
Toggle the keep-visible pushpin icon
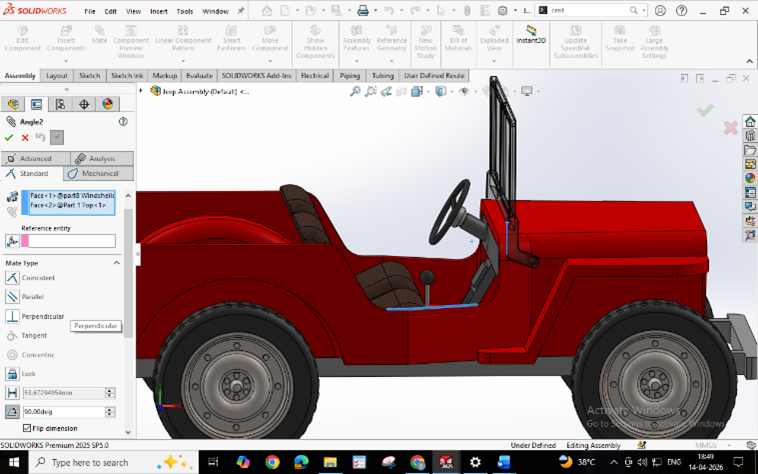57,138
